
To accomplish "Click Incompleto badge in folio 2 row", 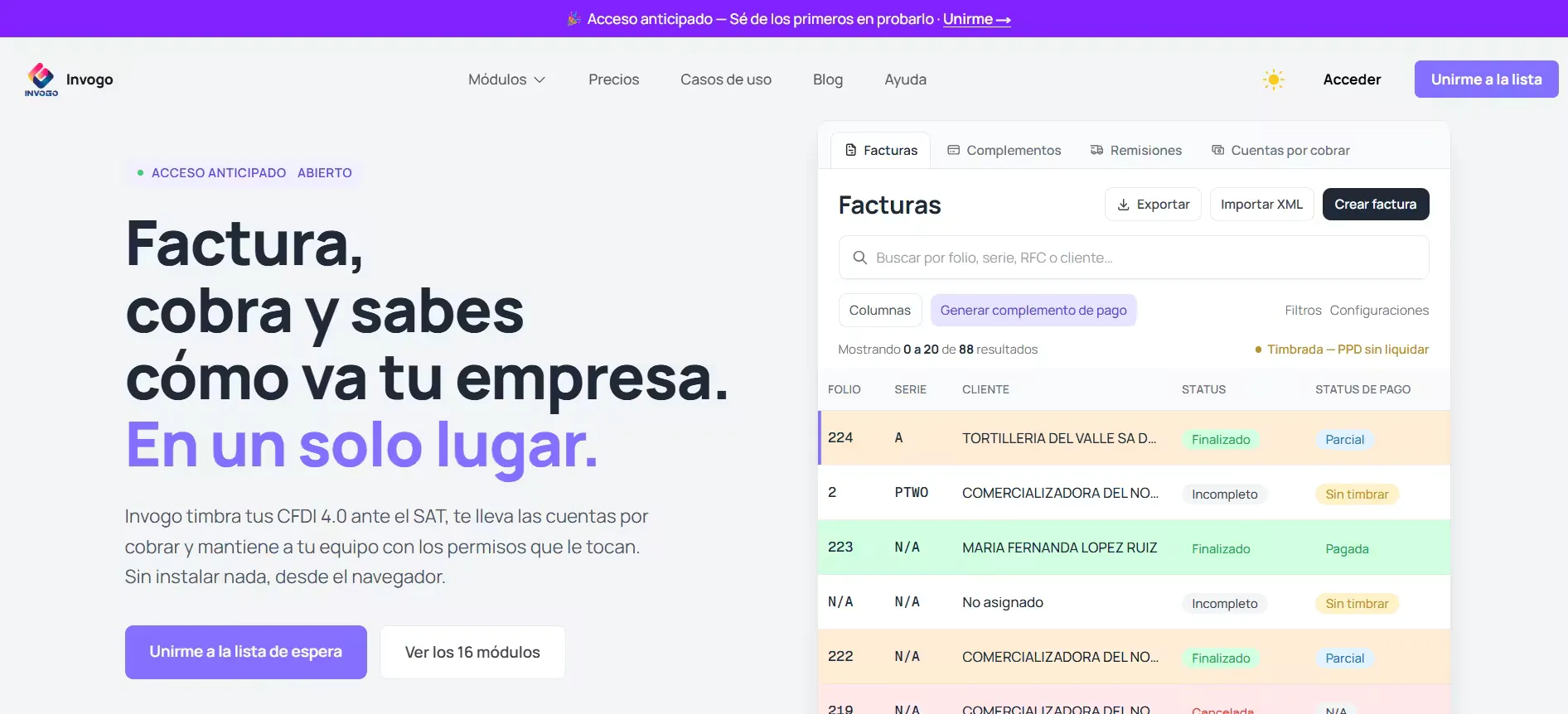I will (x=1224, y=494).
